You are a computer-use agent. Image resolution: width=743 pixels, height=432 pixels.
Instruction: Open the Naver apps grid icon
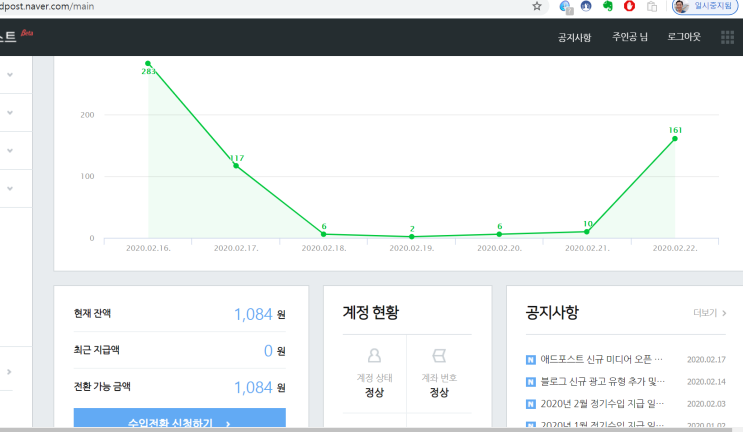coord(727,37)
